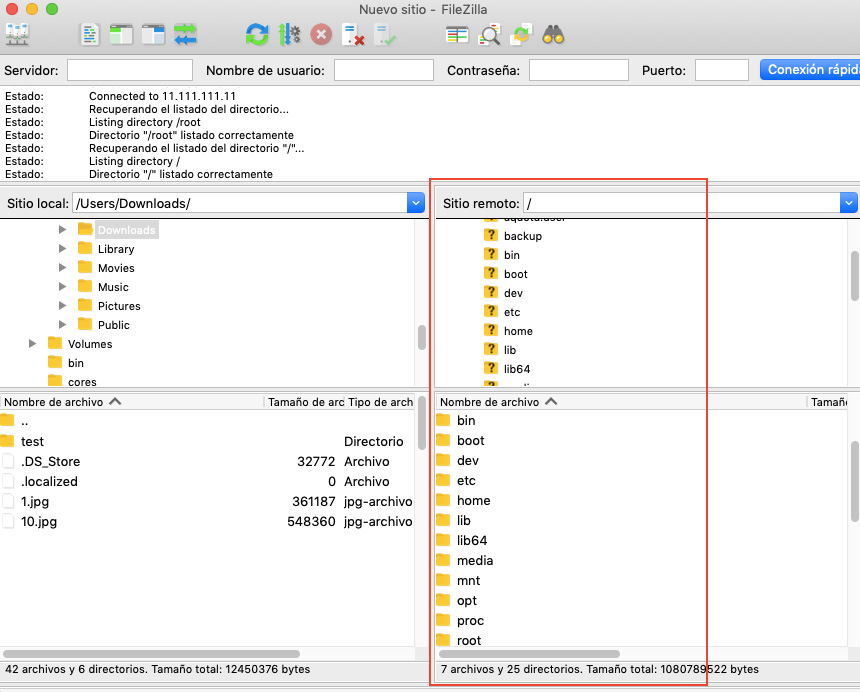Click the remote file list horizontal scrollbar
The width and height of the screenshot is (860, 692).
pos(530,654)
